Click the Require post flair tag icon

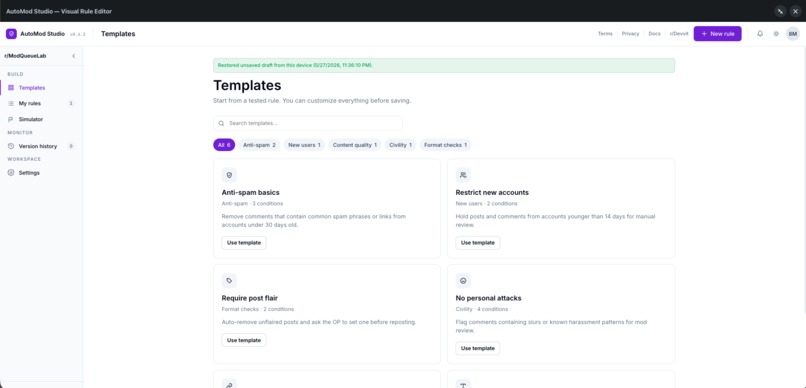click(229, 281)
